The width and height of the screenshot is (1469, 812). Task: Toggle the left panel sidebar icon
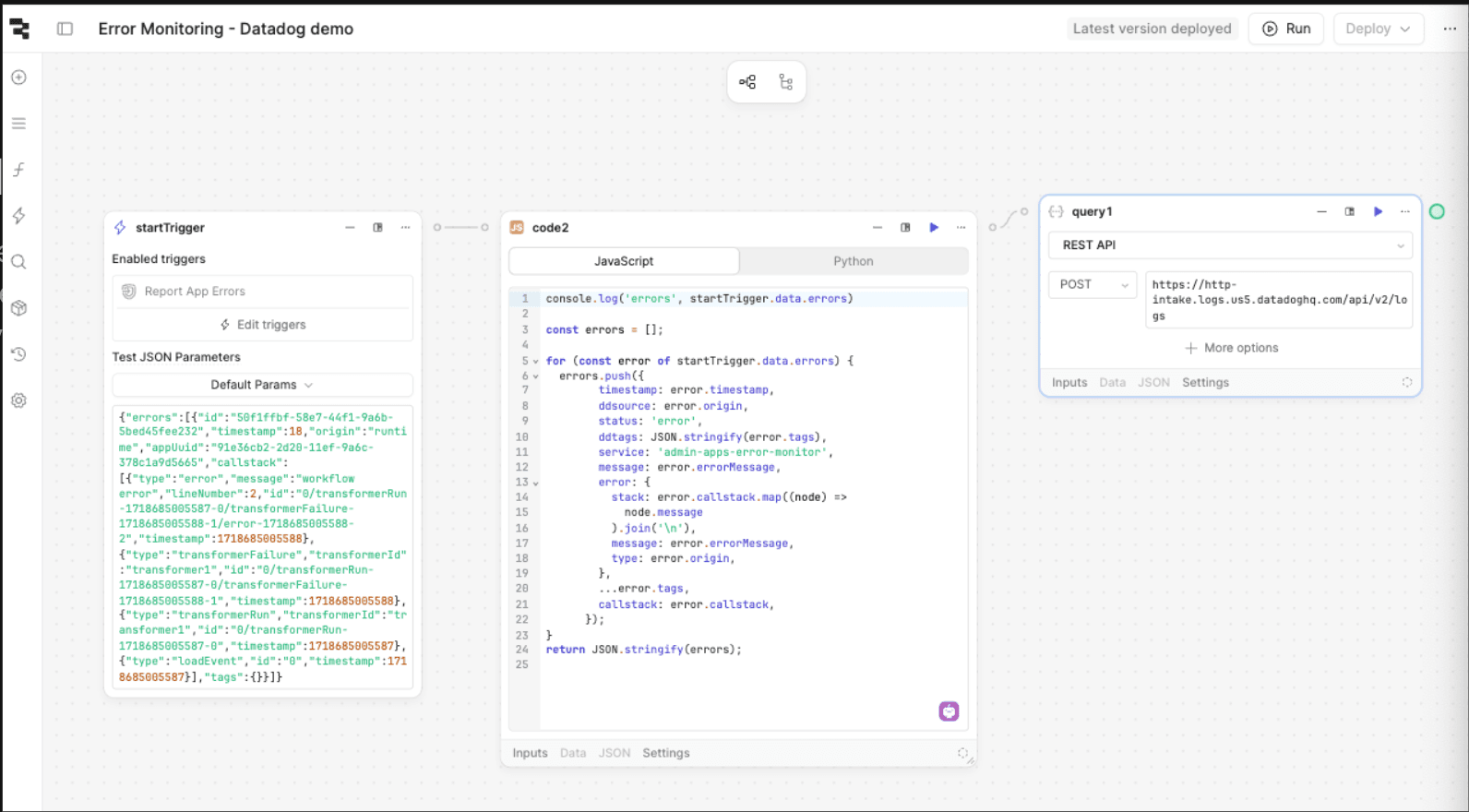(x=65, y=29)
